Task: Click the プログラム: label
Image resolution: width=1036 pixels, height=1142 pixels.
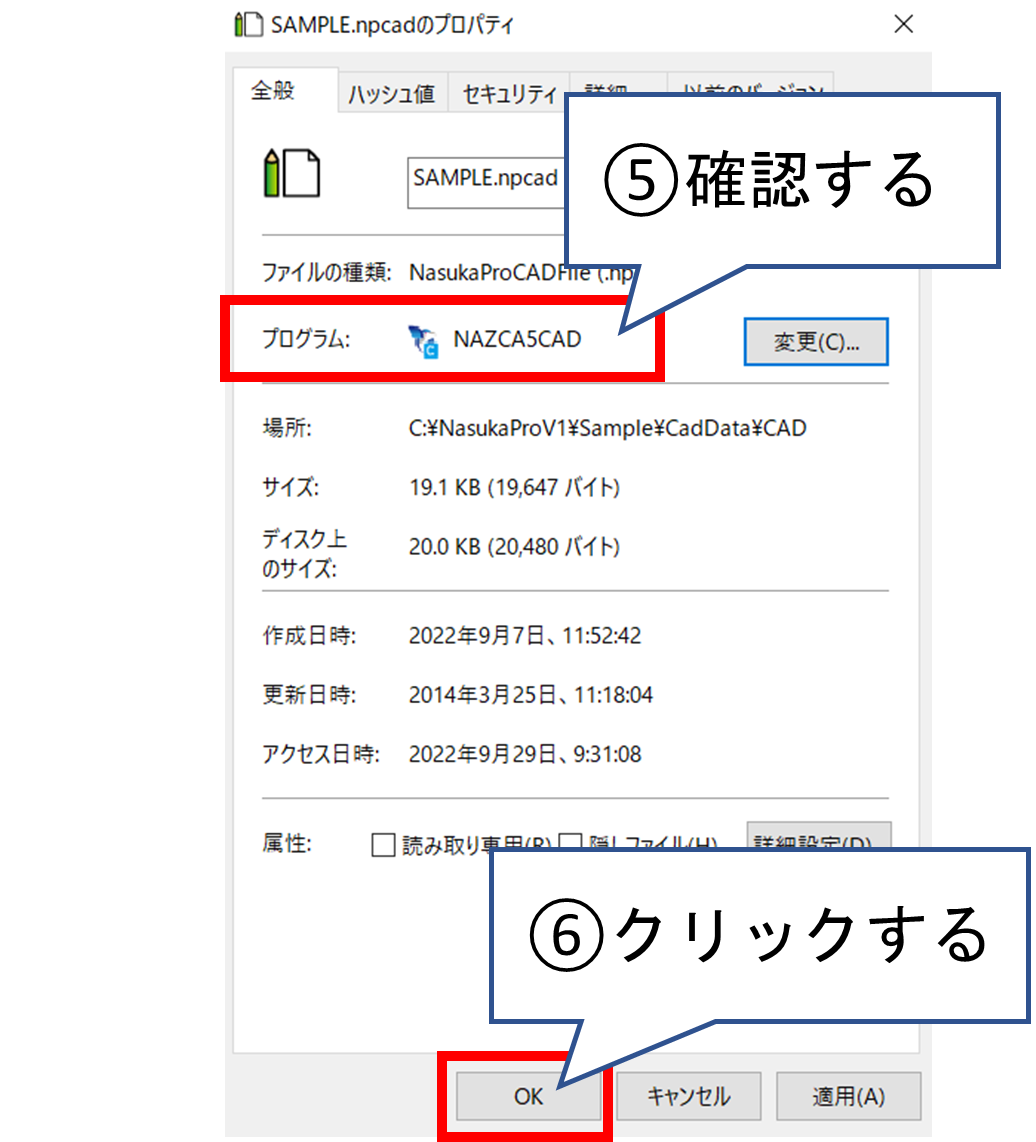Action: [306, 339]
